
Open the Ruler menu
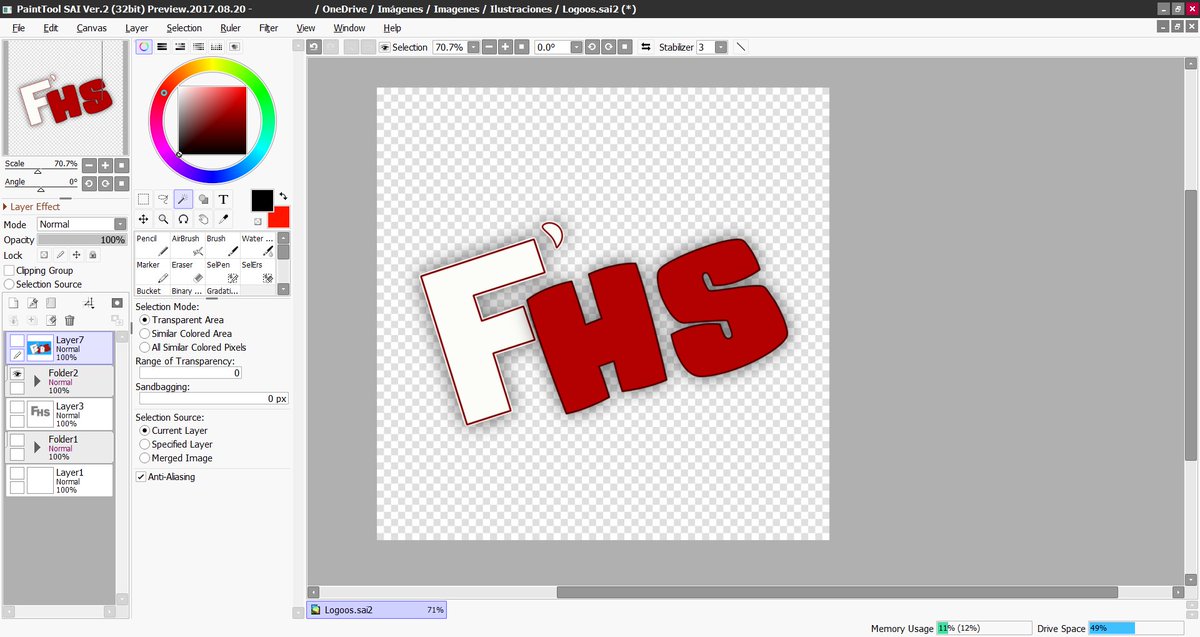tap(230, 28)
